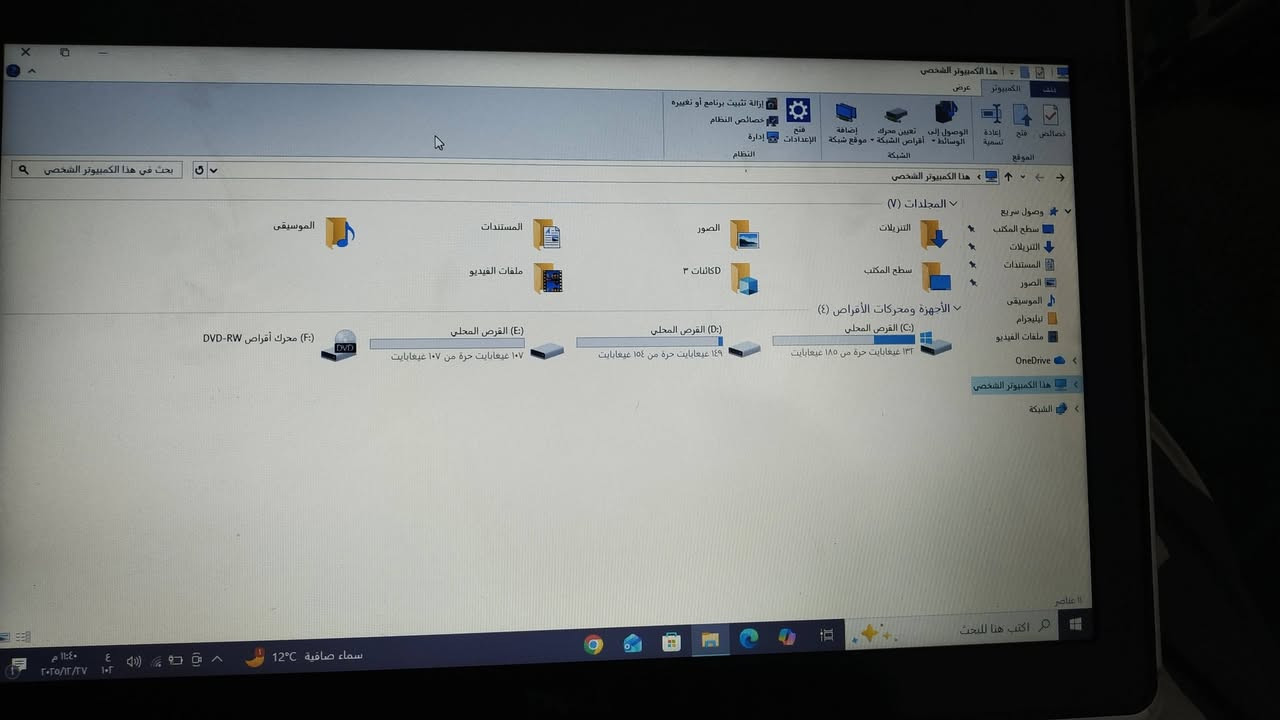Open Microsoft Store from the taskbar
Viewport: 1280px width, 720px height.
click(671, 643)
